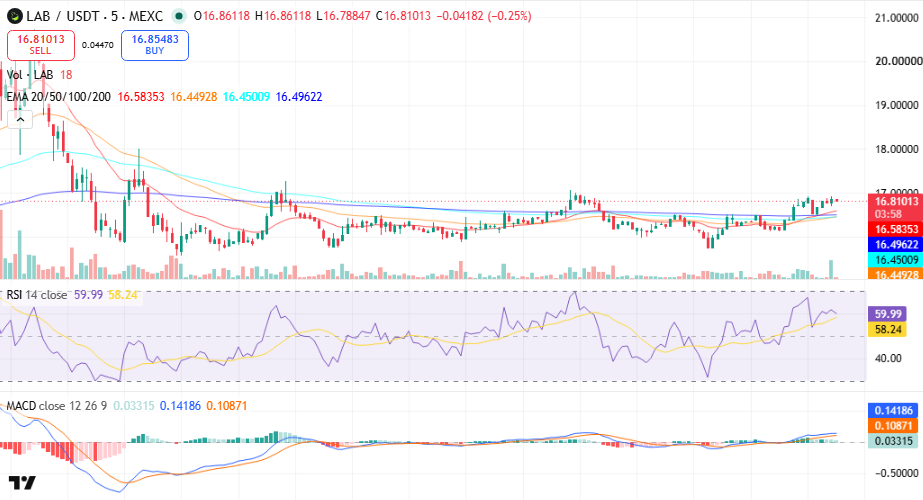Image resolution: width=923 pixels, height=500 pixels.
Task: Open the EMA 20/50/100/200 indicator legend
Action: pyautogui.click(x=58, y=97)
